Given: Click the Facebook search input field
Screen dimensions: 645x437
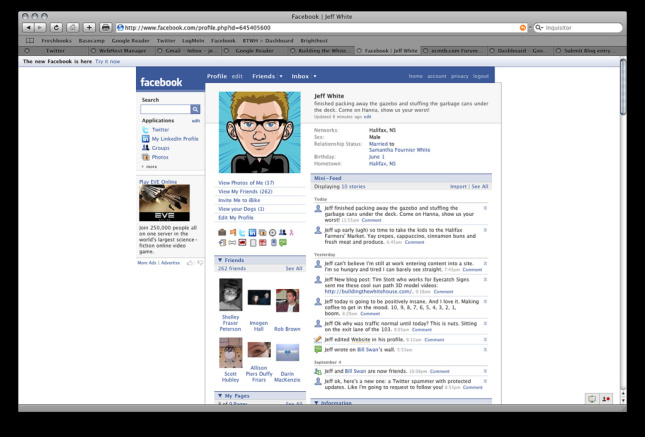Looking at the screenshot, I should click(x=165, y=109).
